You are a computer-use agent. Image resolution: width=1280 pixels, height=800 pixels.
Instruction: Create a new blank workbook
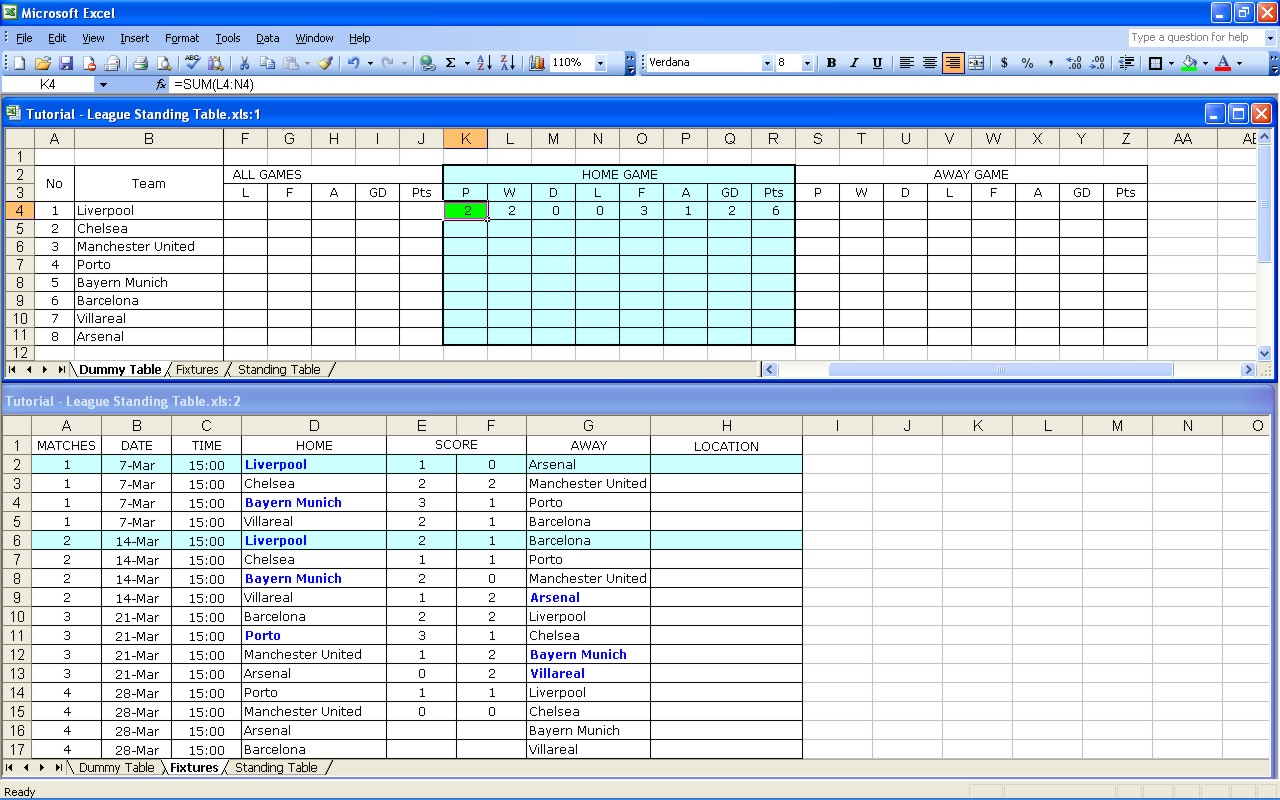pyautogui.click(x=19, y=63)
